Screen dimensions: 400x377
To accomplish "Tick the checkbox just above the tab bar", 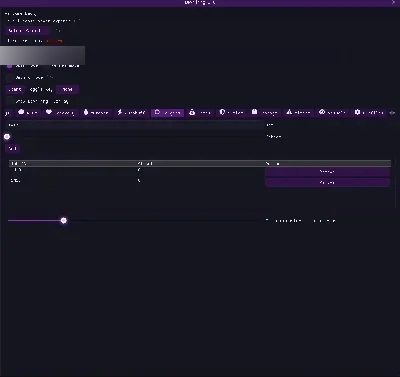I will click(9, 101).
